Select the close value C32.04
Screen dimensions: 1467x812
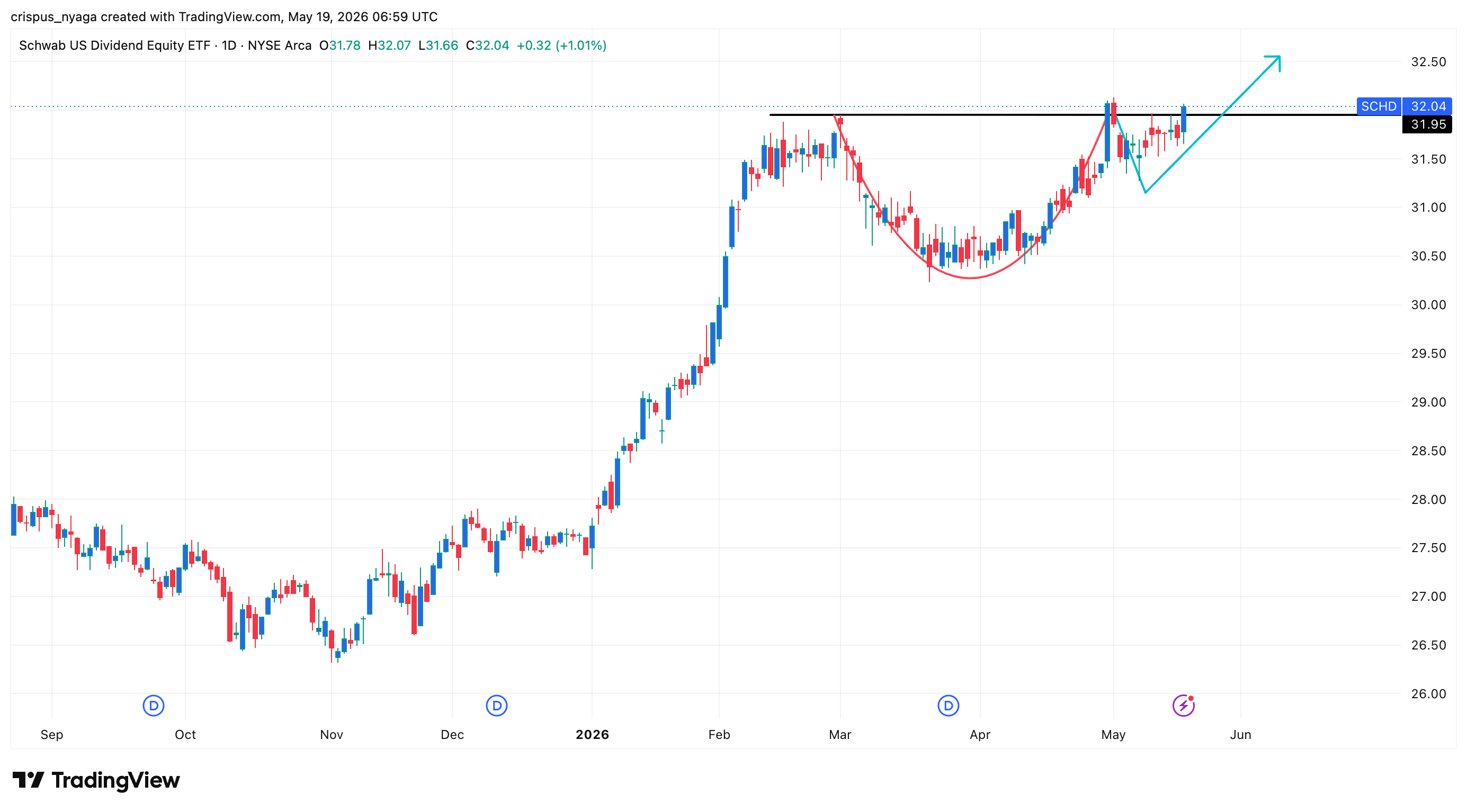pyautogui.click(x=487, y=46)
